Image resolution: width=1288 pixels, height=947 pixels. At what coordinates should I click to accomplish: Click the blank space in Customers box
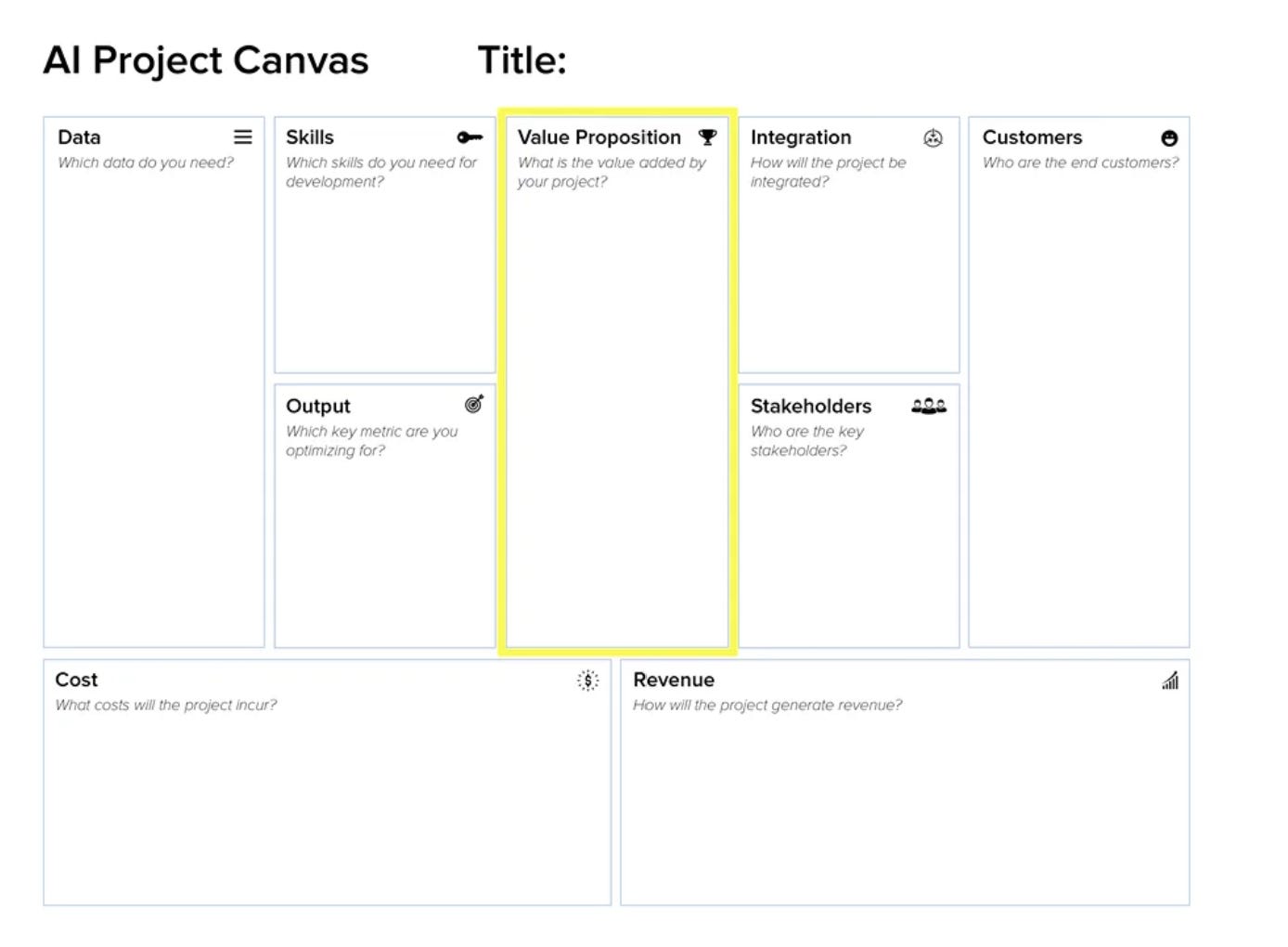pyautogui.click(x=1079, y=409)
